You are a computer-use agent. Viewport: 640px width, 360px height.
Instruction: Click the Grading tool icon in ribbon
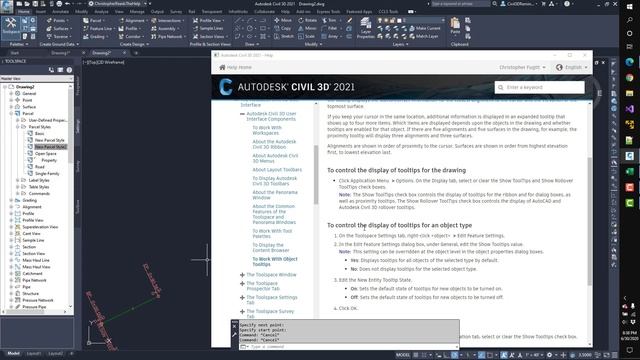pos(86,36)
